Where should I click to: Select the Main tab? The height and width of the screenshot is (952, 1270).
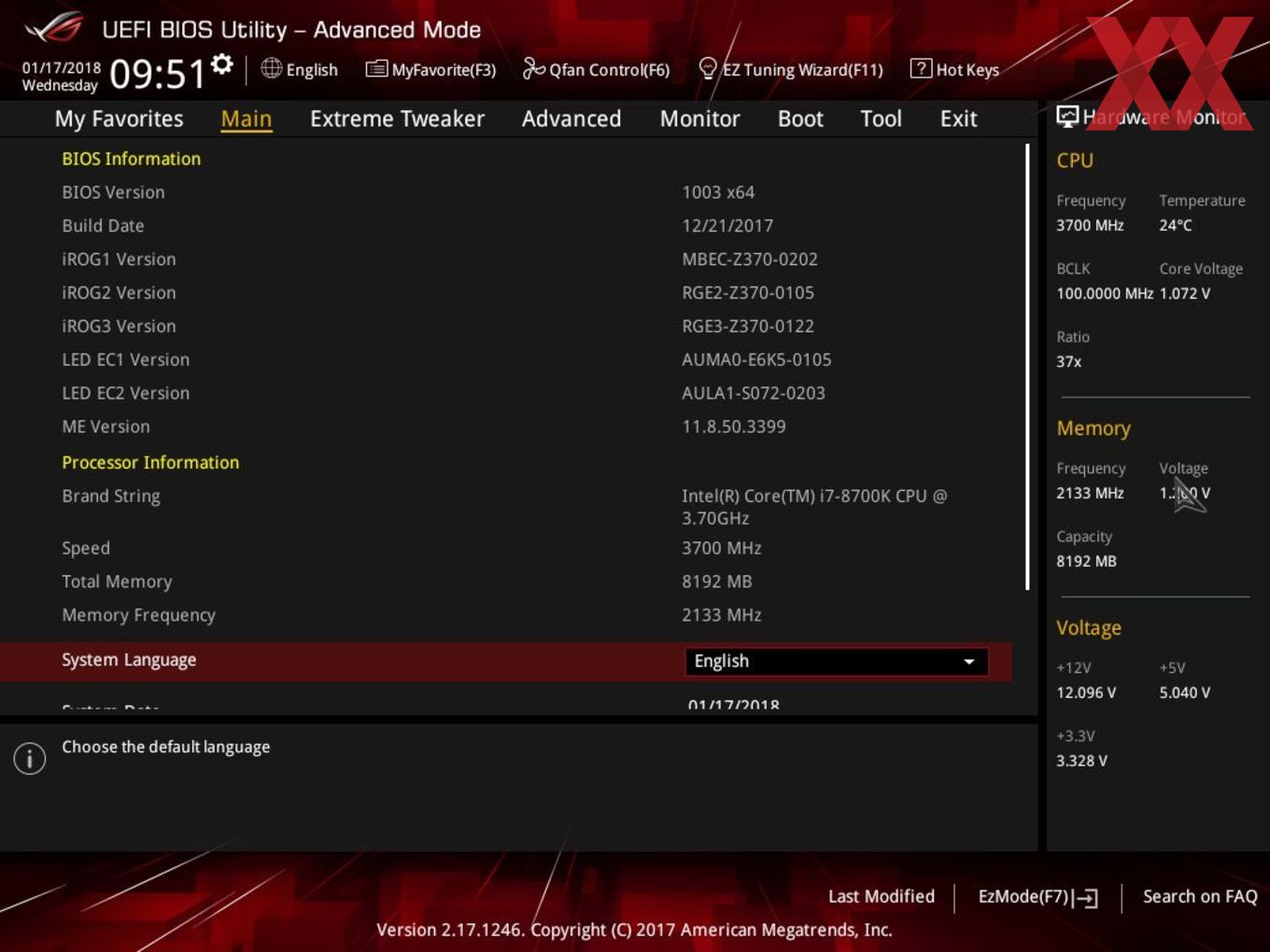(247, 119)
